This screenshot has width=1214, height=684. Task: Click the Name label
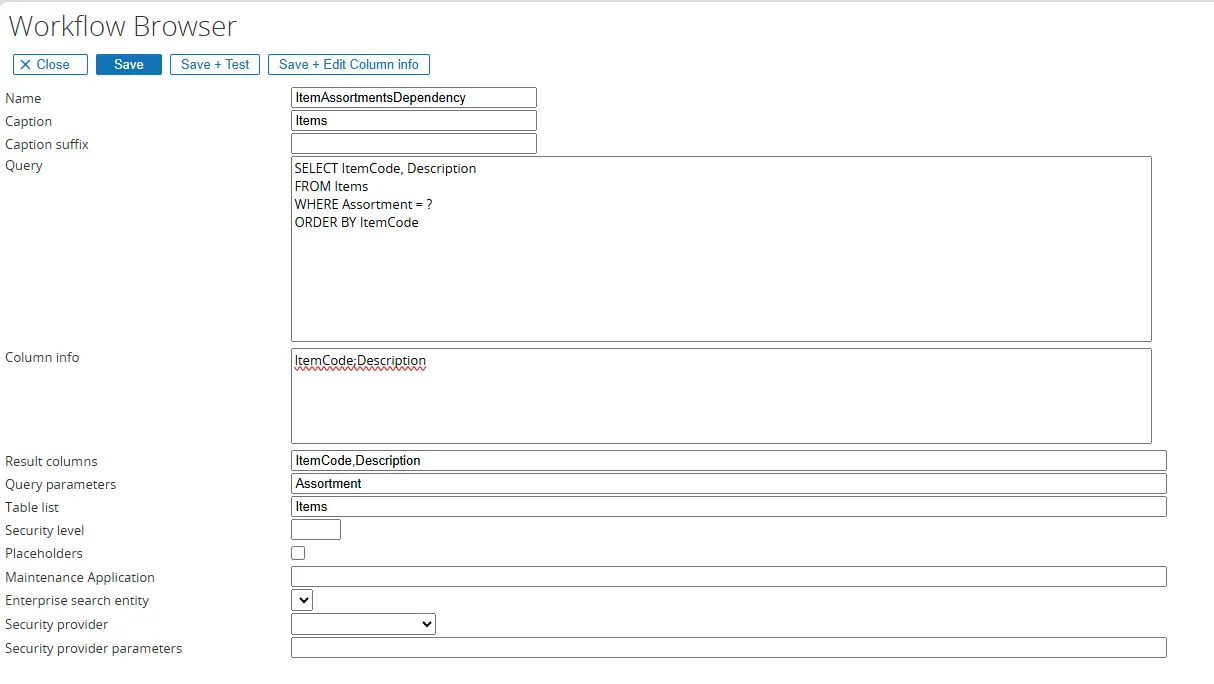coord(23,98)
